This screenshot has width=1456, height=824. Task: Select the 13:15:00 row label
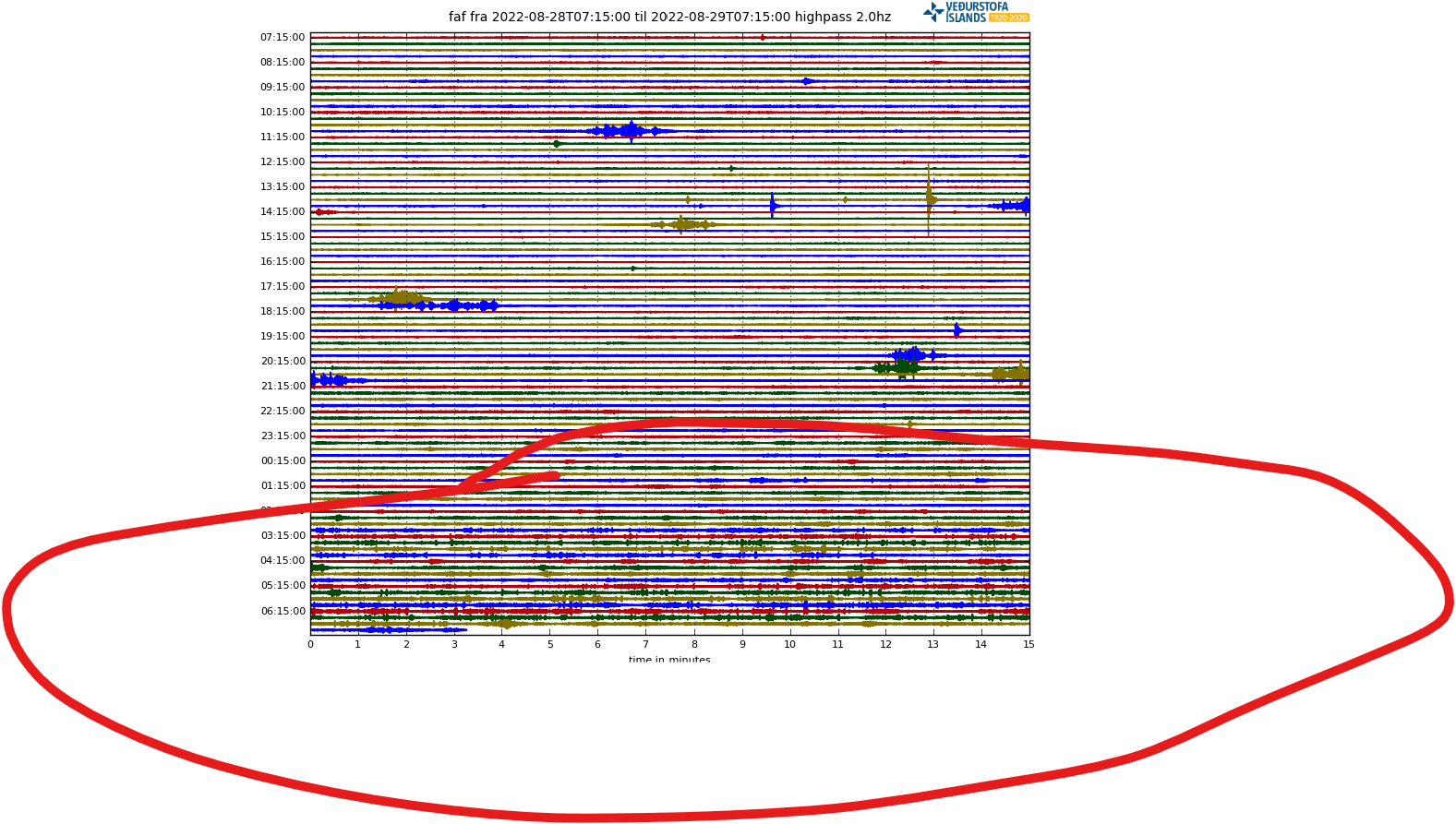tap(283, 187)
